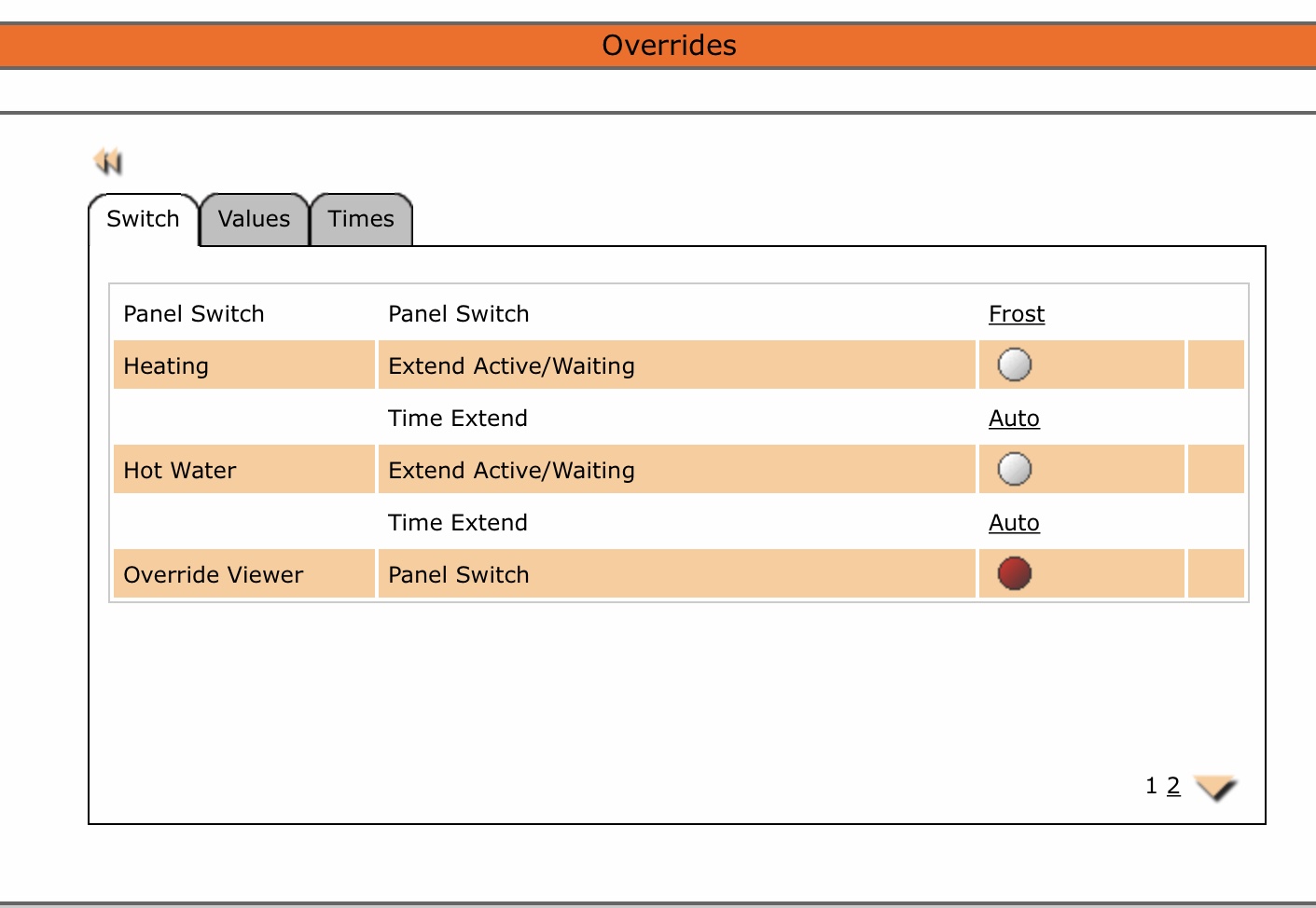Click the next page down-arrow icon
The width and height of the screenshot is (1316, 908).
pyautogui.click(x=1214, y=788)
